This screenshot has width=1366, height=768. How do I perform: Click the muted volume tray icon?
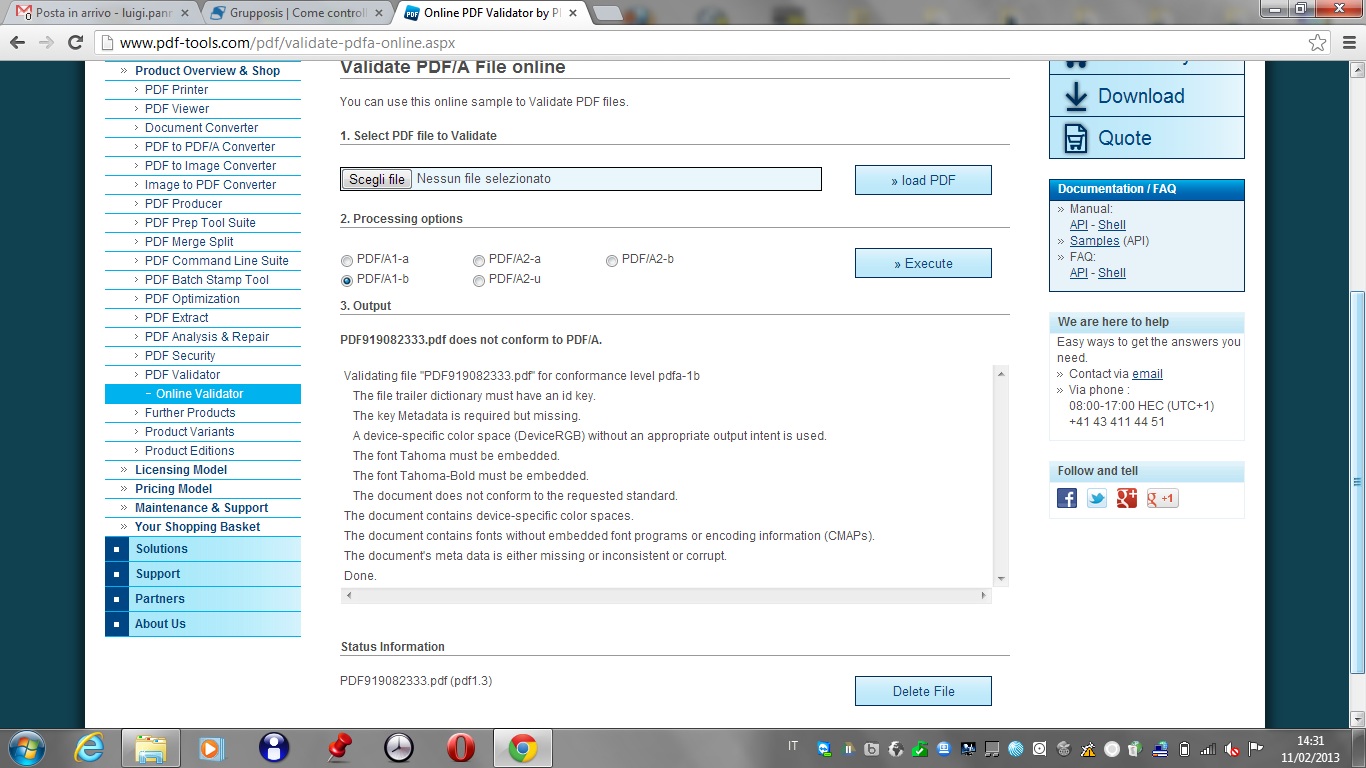click(x=1233, y=749)
